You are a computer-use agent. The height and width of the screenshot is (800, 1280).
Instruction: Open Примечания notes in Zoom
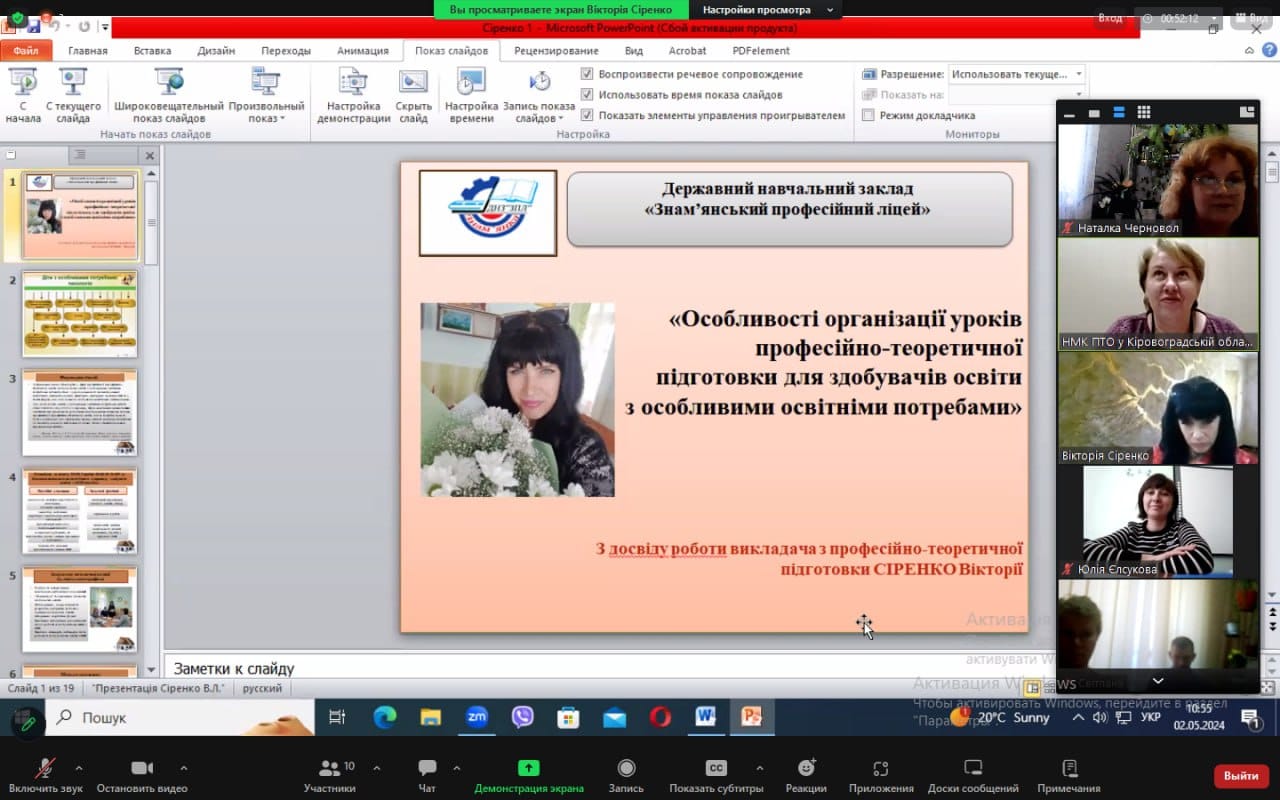pyautogui.click(x=1068, y=775)
